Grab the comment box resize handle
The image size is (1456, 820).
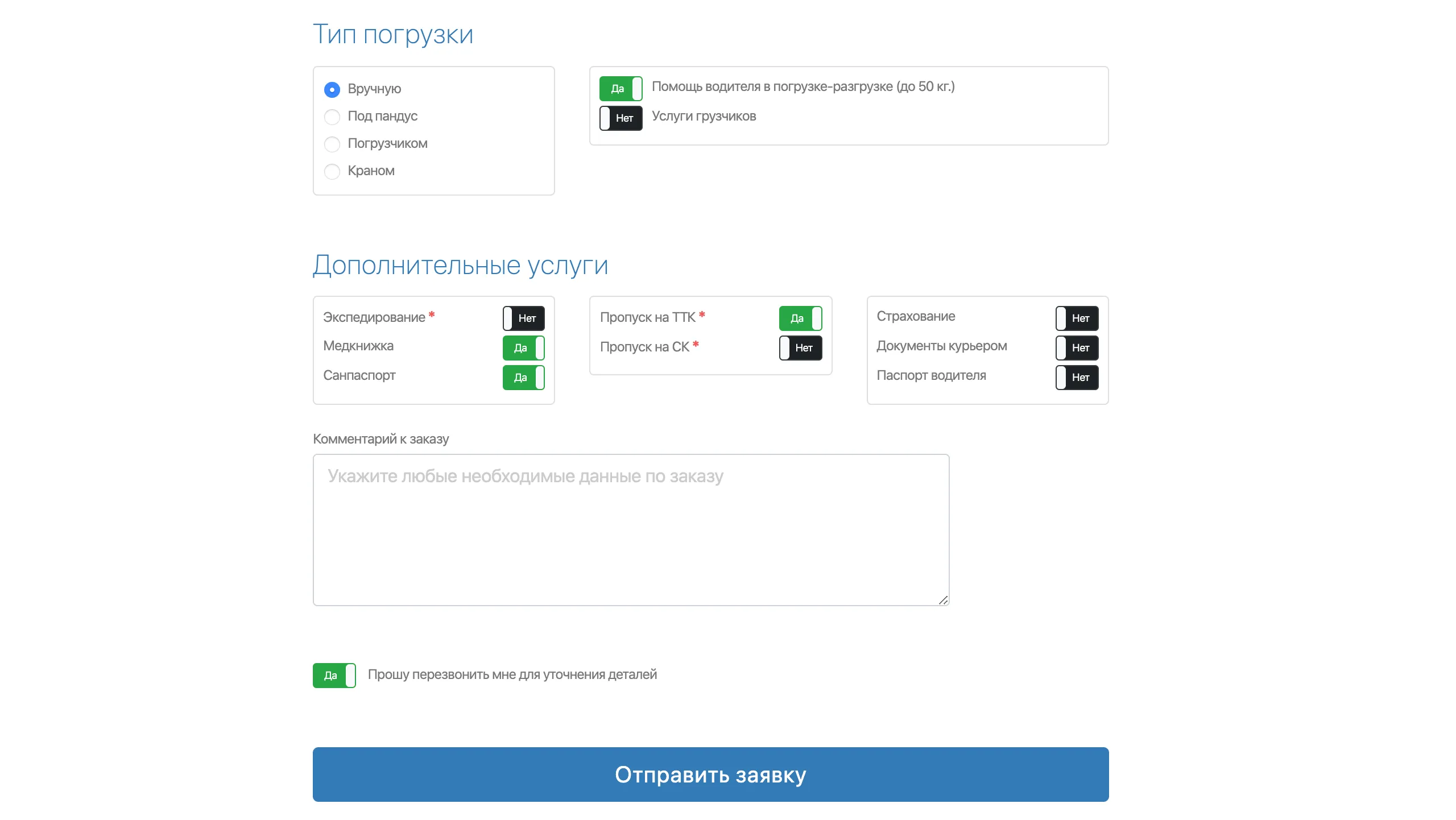[943, 600]
